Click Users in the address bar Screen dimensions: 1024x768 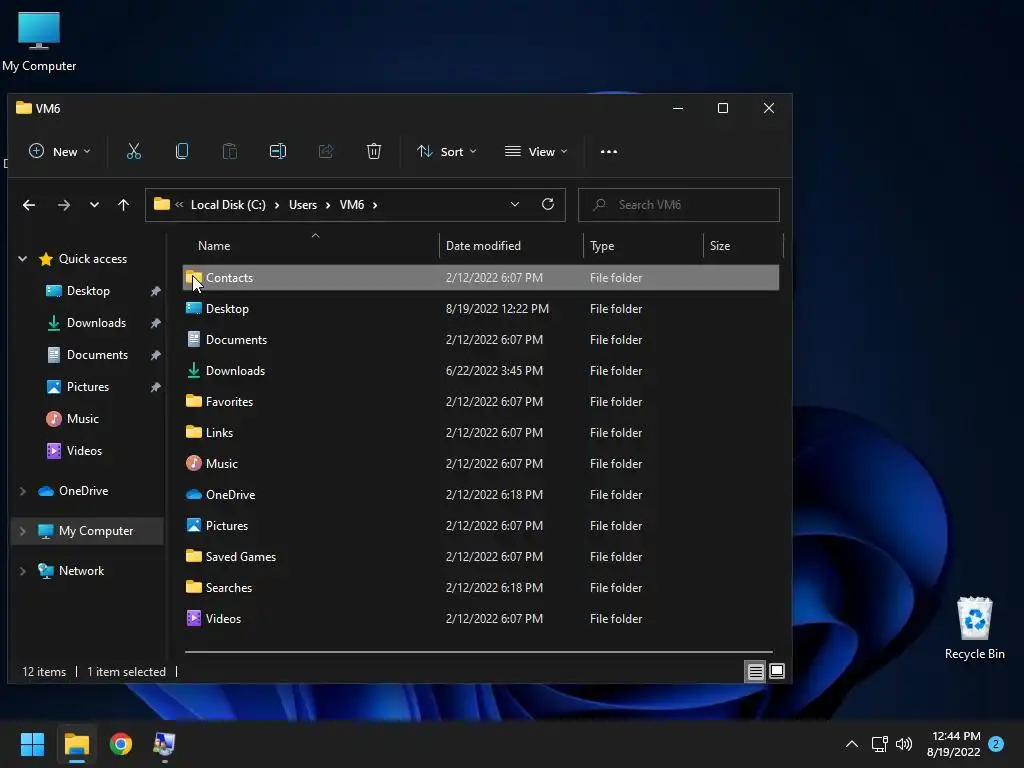pyautogui.click(x=303, y=205)
